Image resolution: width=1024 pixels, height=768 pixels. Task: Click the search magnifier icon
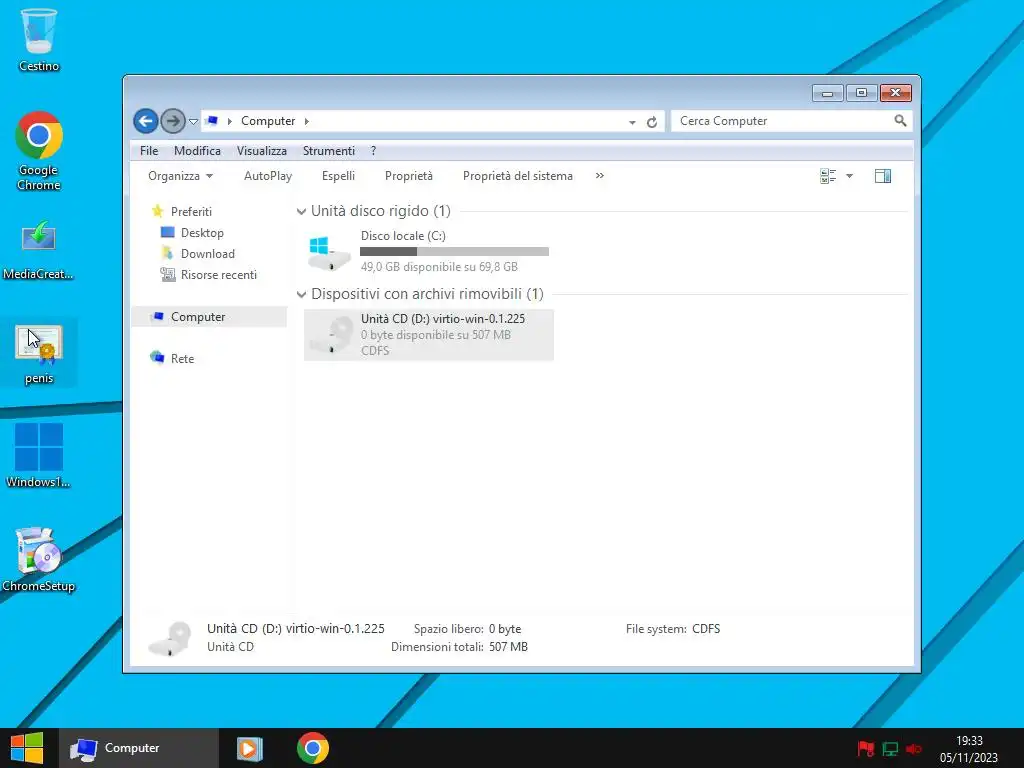pyautogui.click(x=901, y=121)
